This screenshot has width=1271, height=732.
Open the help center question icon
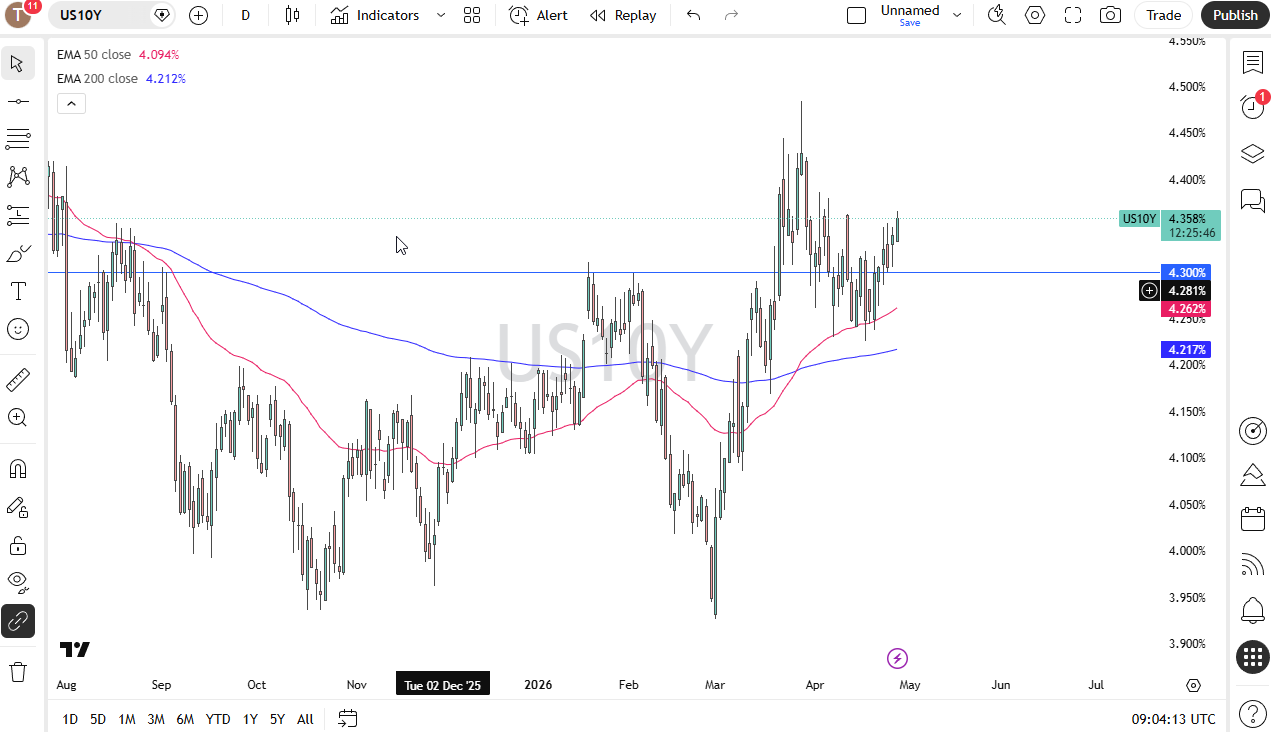point(1252,713)
